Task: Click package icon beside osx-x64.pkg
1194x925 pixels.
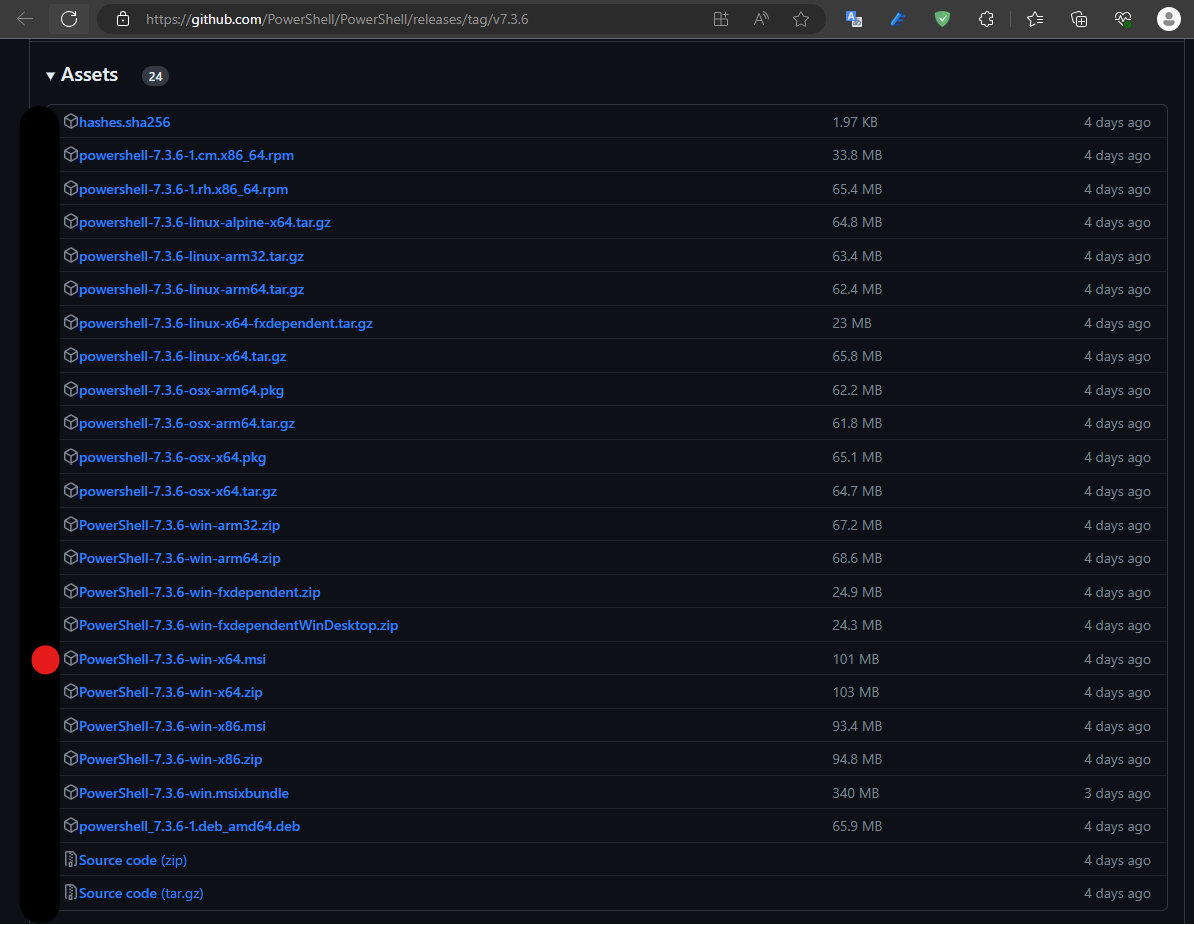Action: (x=71, y=456)
